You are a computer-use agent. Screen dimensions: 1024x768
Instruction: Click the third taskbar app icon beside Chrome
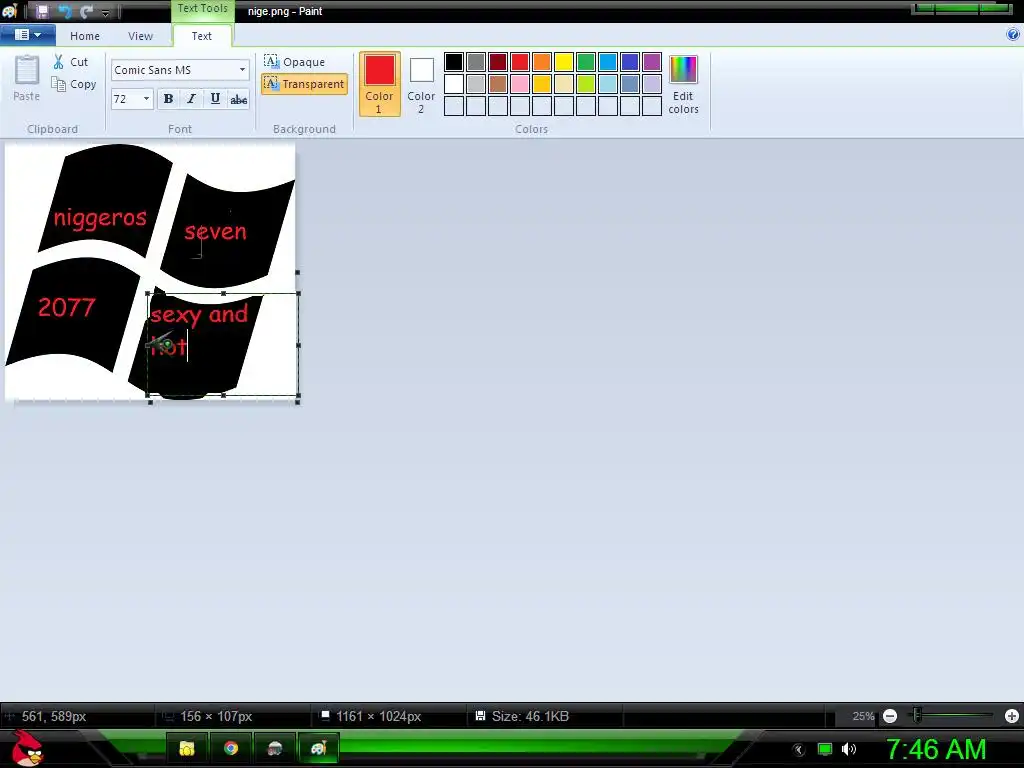274,748
